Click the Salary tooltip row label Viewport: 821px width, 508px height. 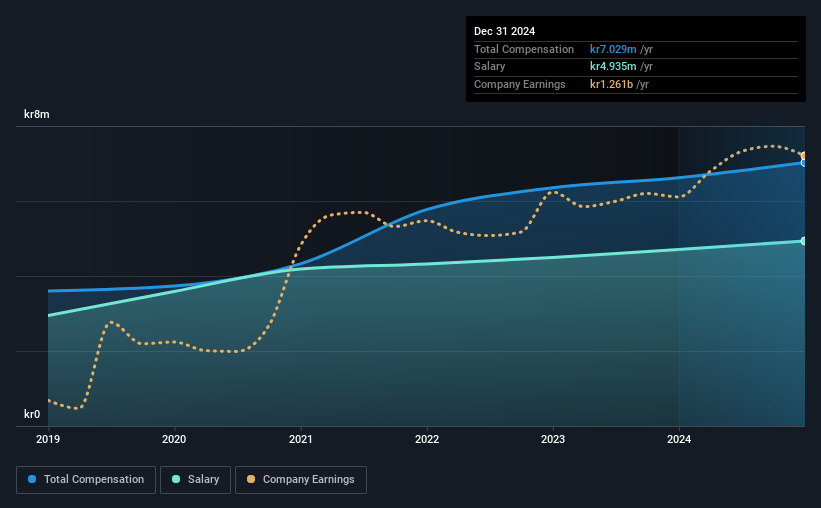490,67
